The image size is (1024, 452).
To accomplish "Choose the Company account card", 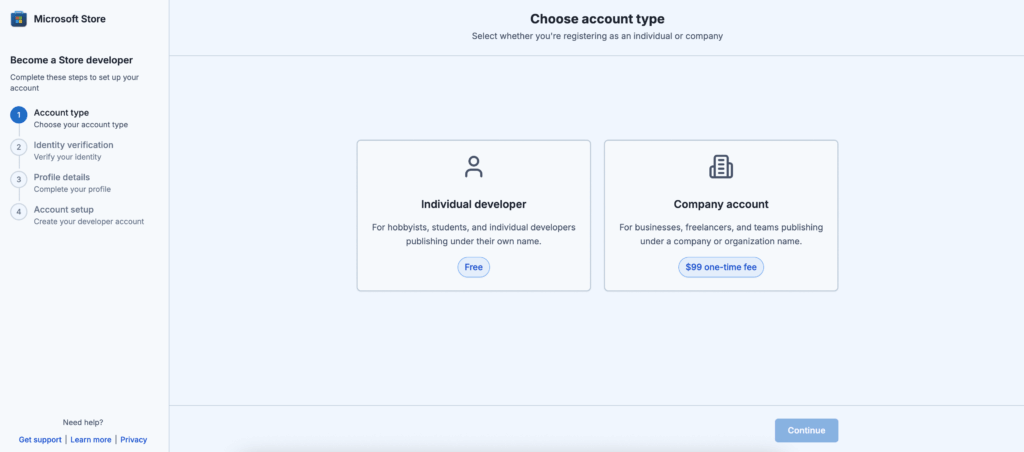I will (x=721, y=216).
